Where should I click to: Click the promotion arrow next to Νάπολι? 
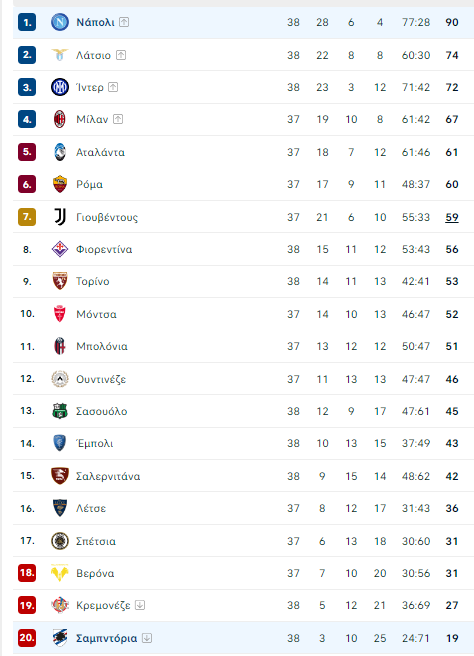point(124,22)
